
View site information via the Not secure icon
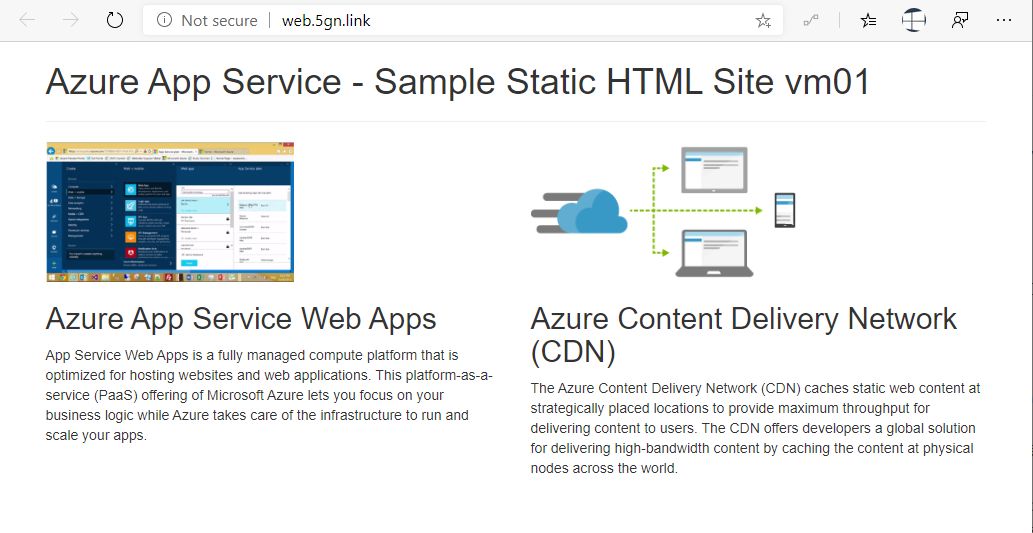[x=164, y=20]
